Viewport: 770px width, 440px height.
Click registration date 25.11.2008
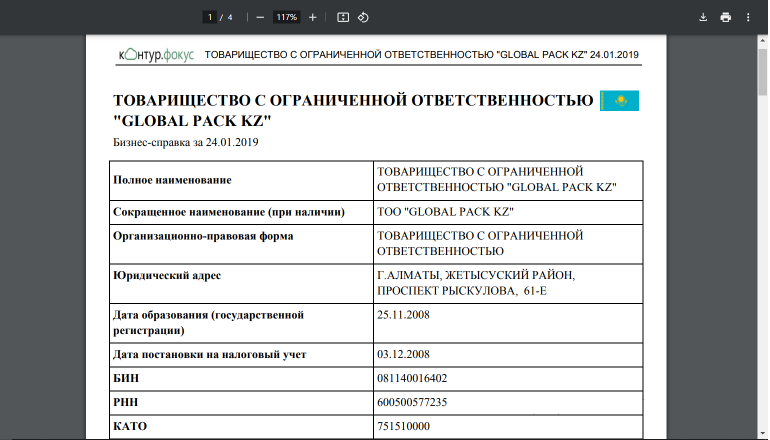403,315
